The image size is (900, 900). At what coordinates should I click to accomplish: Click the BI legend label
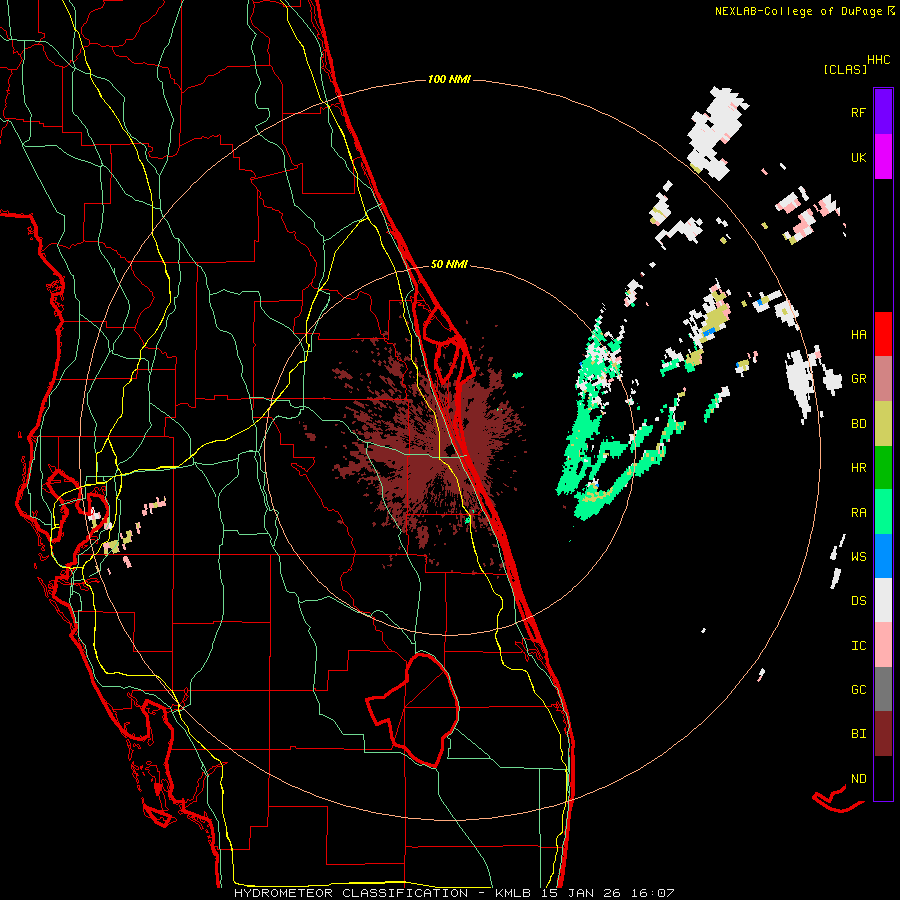[858, 734]
